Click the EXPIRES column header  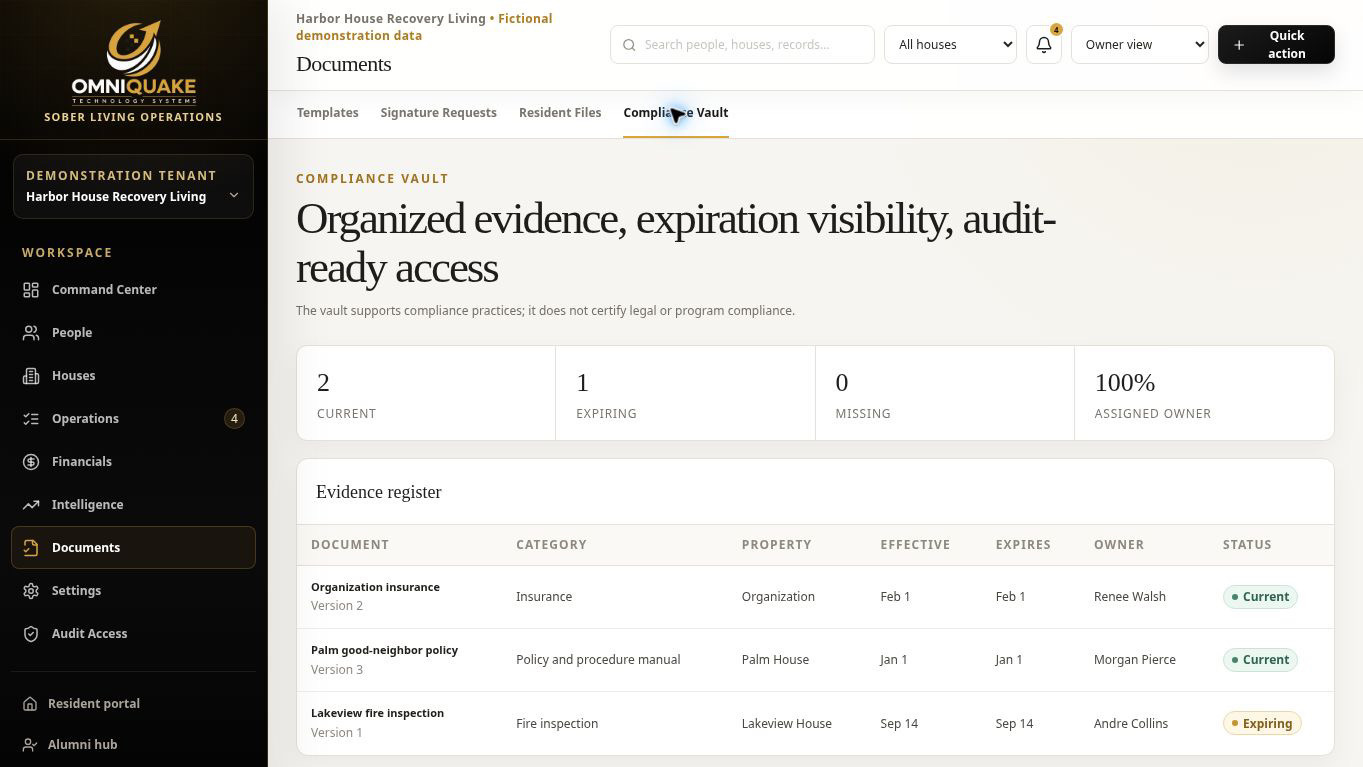point(1023,545)
